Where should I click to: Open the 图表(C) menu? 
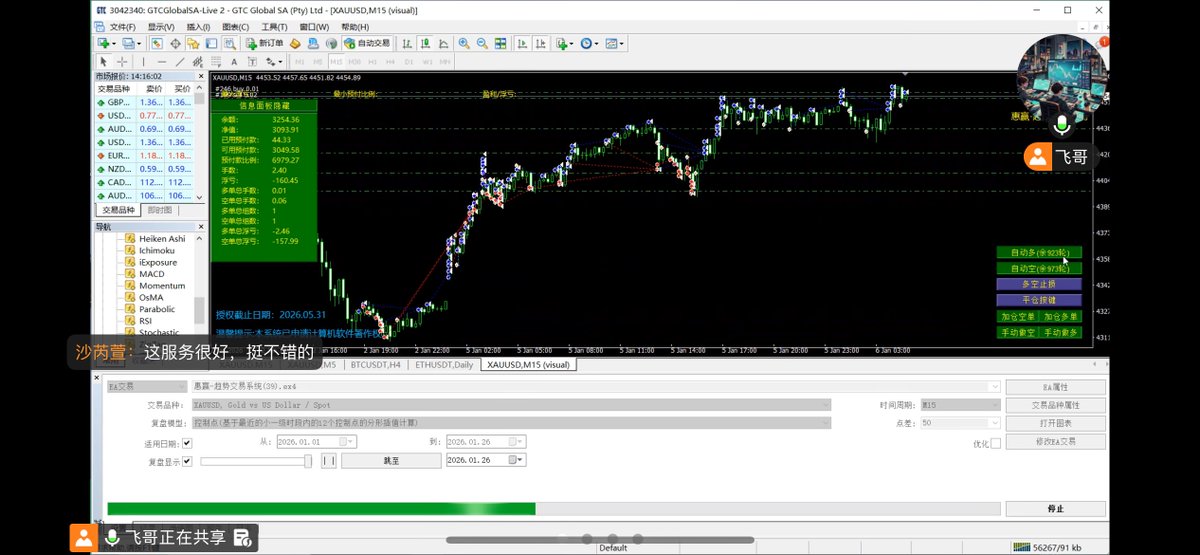pyautogui.click(x=236, y=27)
